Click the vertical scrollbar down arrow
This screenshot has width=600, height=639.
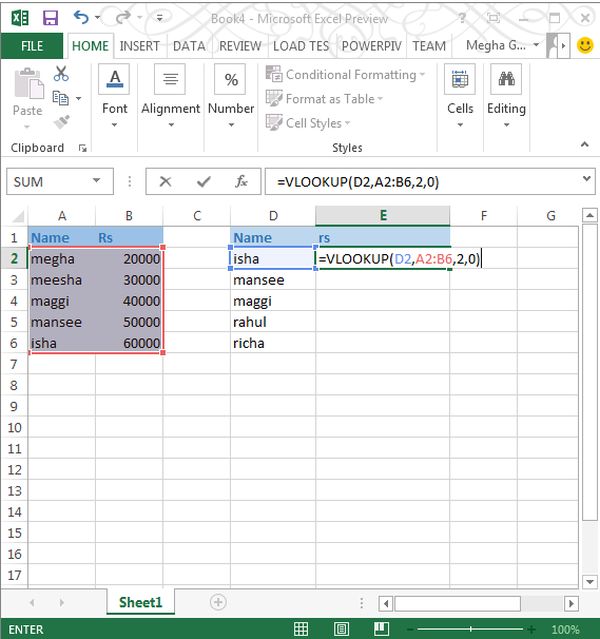pos(589,582)
